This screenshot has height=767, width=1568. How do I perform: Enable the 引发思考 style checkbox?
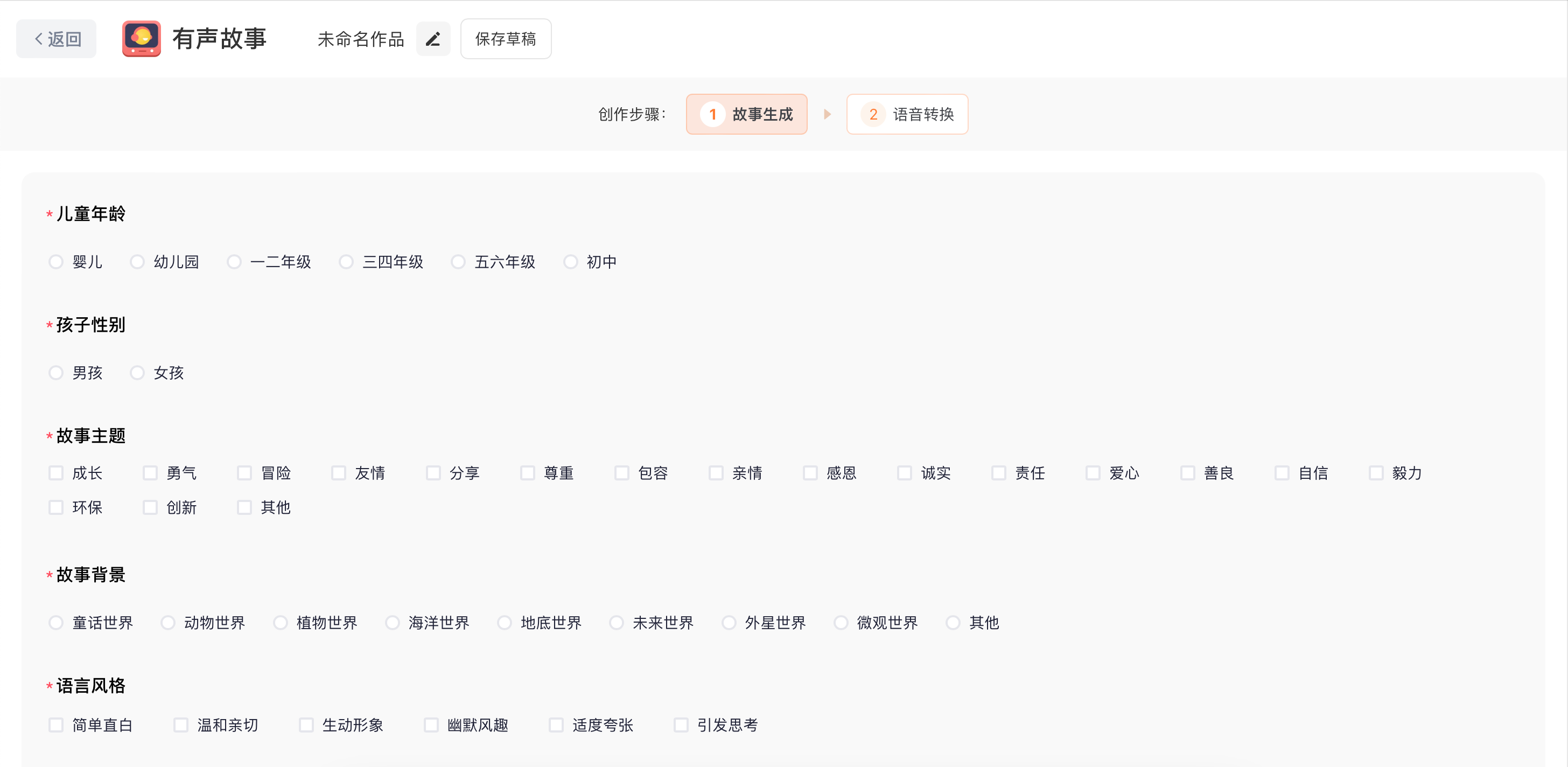(x=681, y=725)
